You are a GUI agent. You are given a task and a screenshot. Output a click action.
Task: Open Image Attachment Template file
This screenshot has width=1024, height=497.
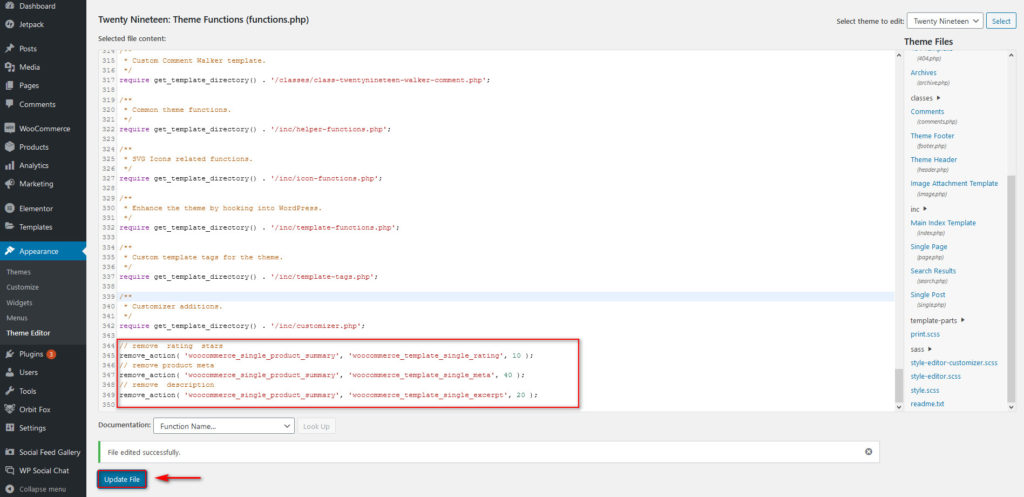(954, 184)
